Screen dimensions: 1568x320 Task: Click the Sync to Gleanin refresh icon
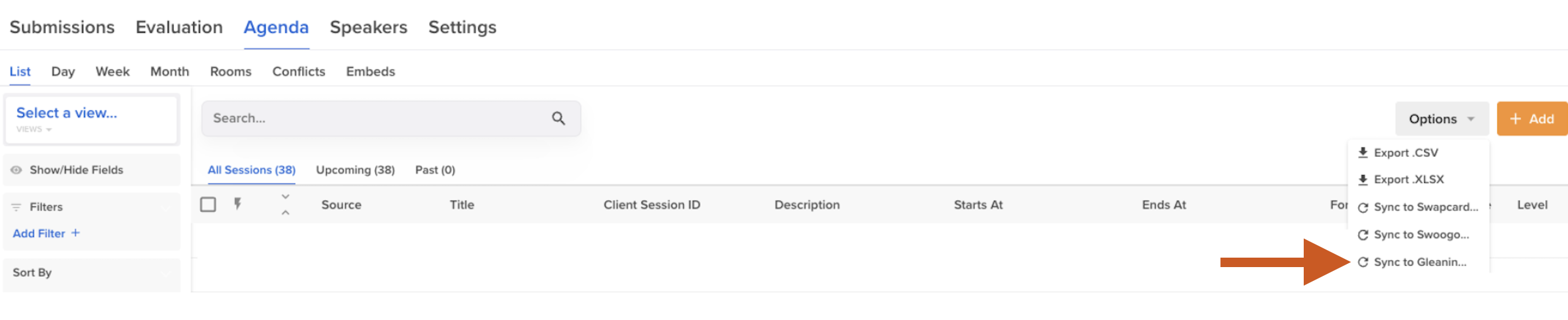point(1363,262)
